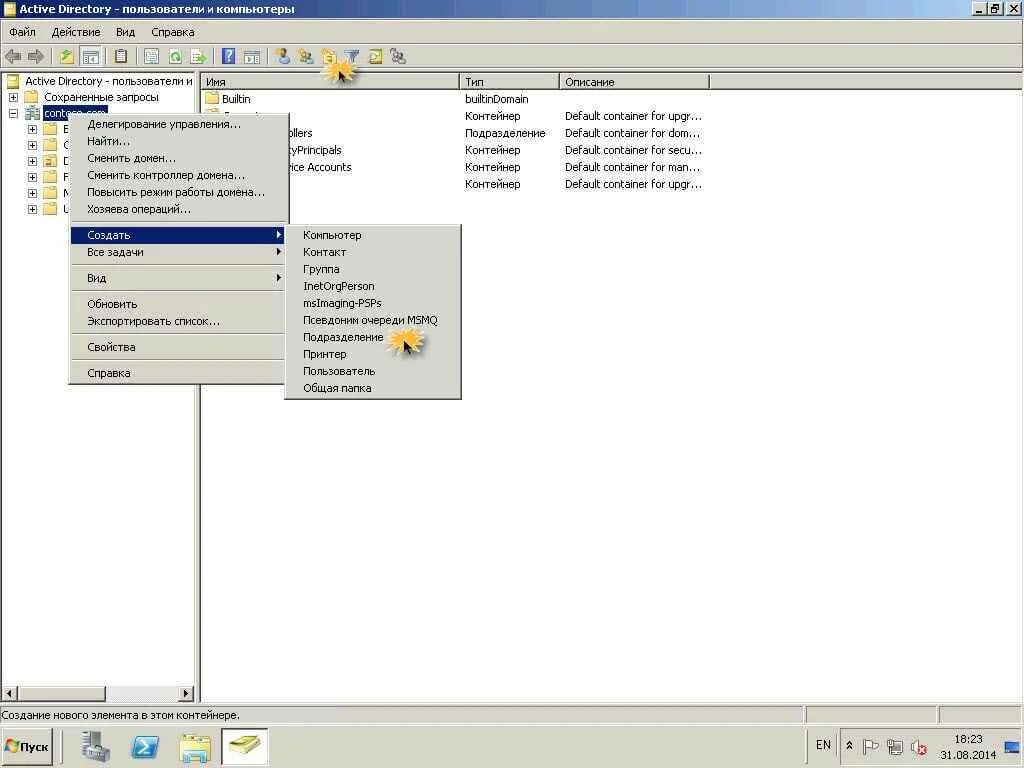Click the green Refresh toolbar icon

tap(175, 57)
